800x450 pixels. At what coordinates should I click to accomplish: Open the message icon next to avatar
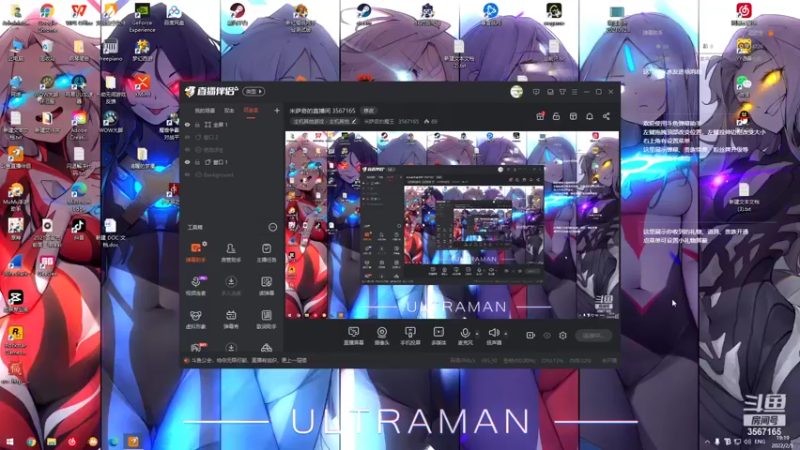click(536, 92)
